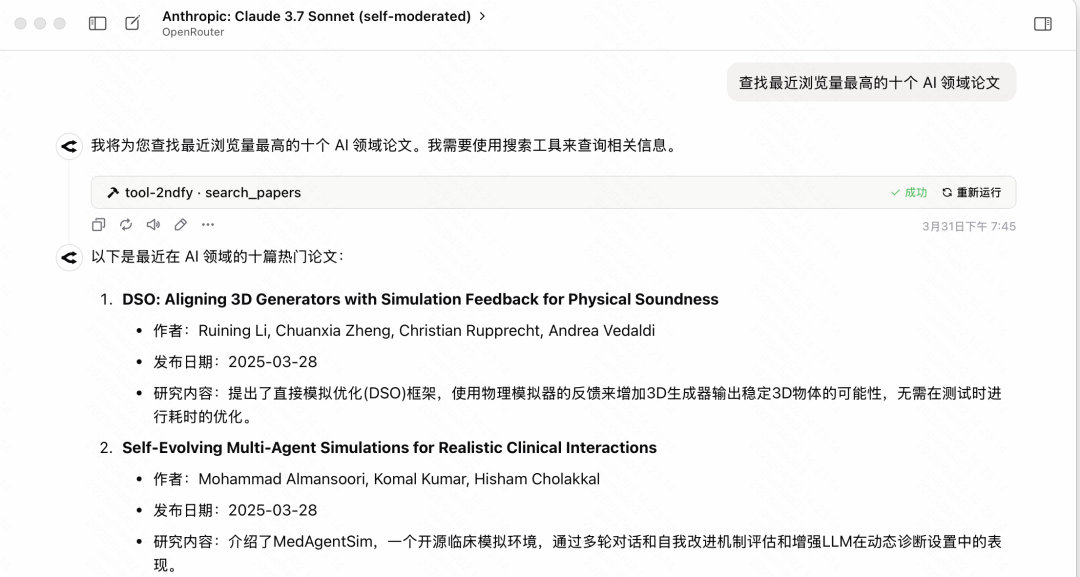Screen dimensions: 1080x577
Task: Click the 重新运行 rerun button
Action: click(x=972, y=193)
